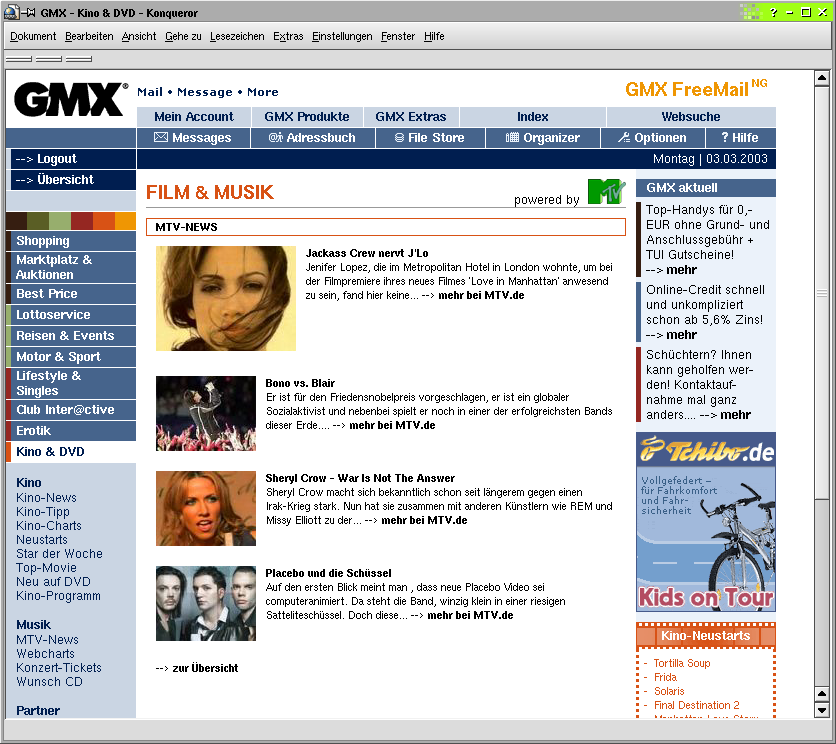Switch to the Index tab
Viewport: 836px width, 744px height.
click(533, 117)
